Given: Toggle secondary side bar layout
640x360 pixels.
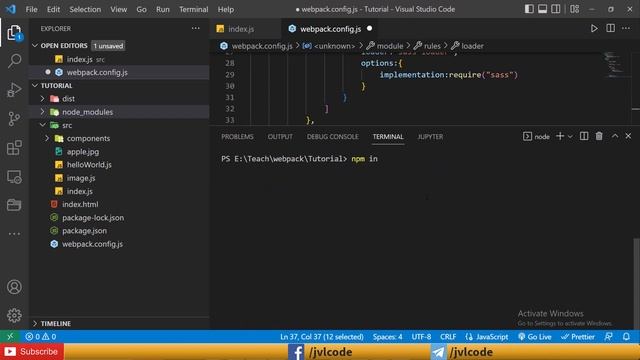Looking at the screenshot, I should pos(556,9).
